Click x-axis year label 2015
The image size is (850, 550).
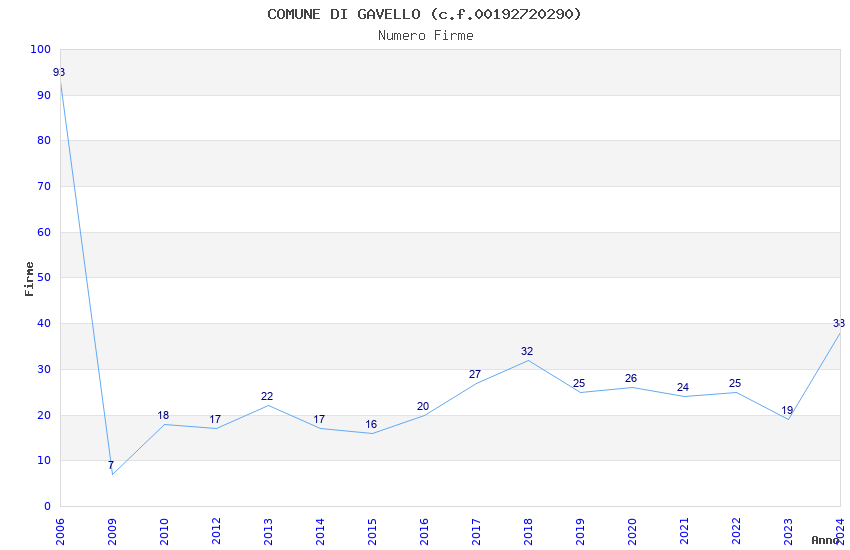(x=372, y=532)
